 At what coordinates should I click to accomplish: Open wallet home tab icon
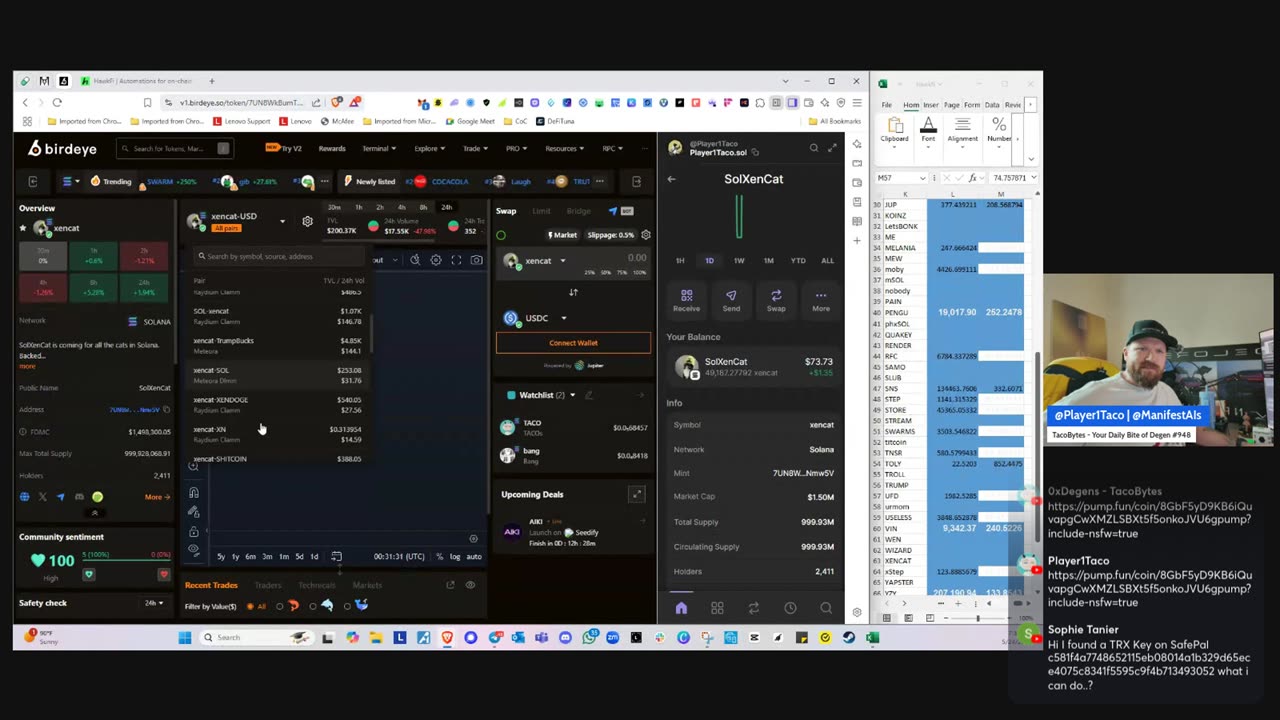tap(681, 608)
